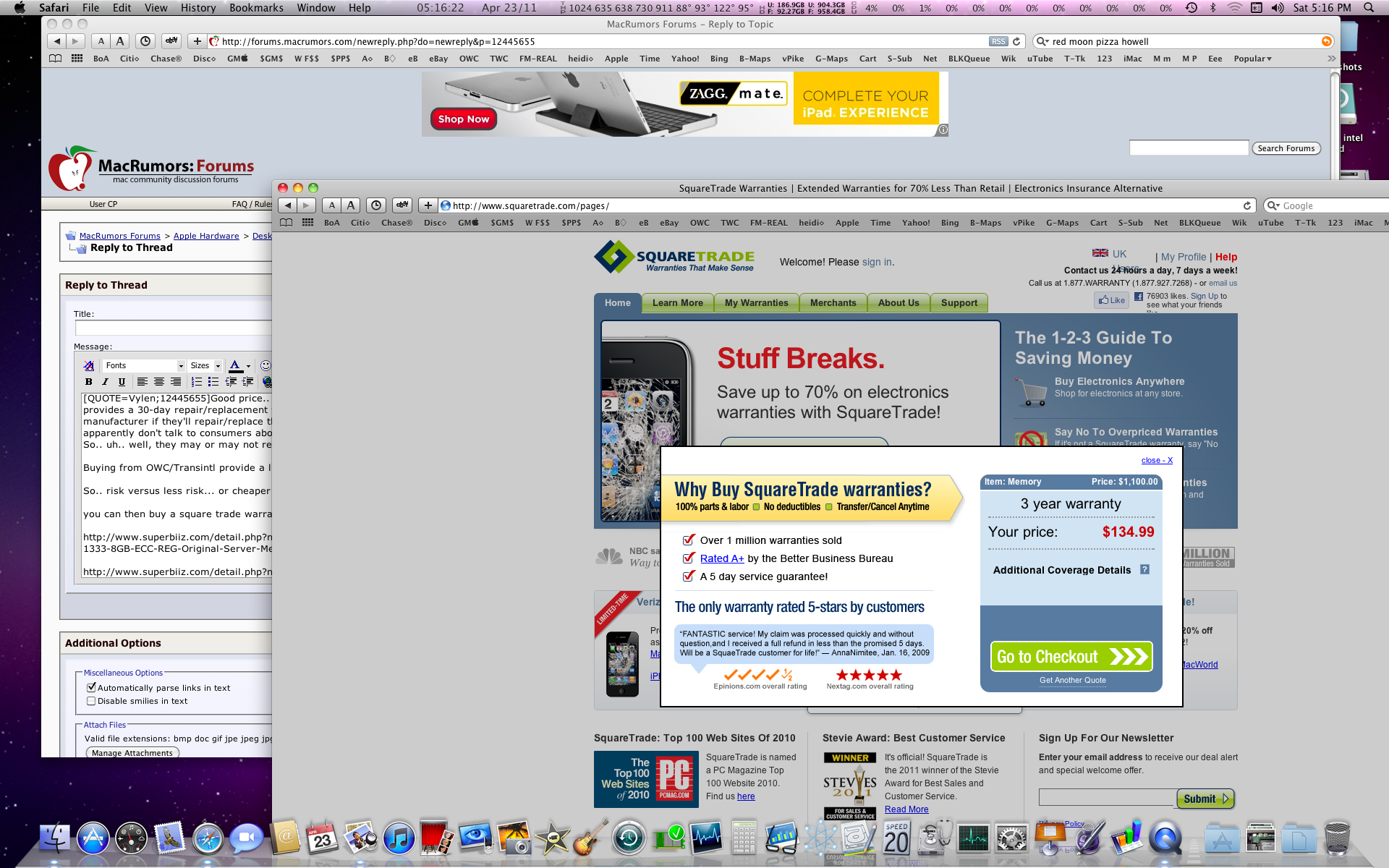The height and width of the screenshot is (868, 1389).
Task: Align message text left
Action: (x=143, y=382)
